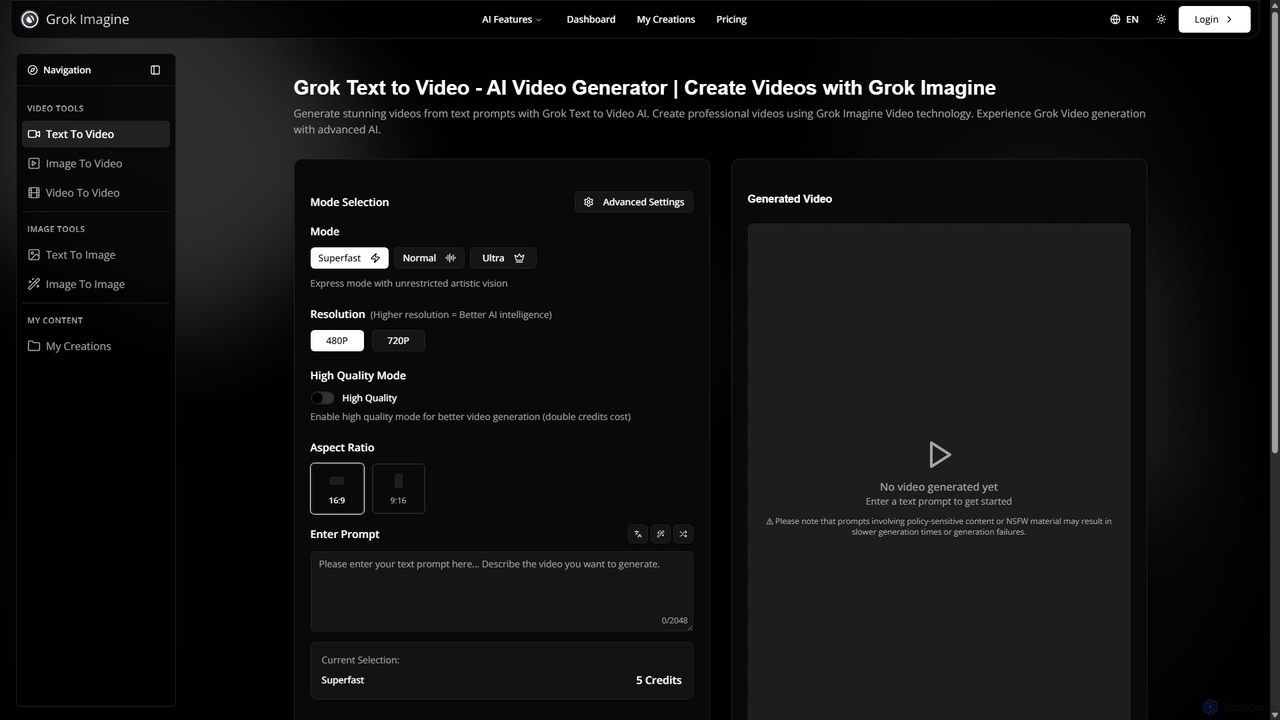This screenshot has width=1280, height=720.
Task: Click the shuffle random prompt icon
Action: (x=683, y=534)
